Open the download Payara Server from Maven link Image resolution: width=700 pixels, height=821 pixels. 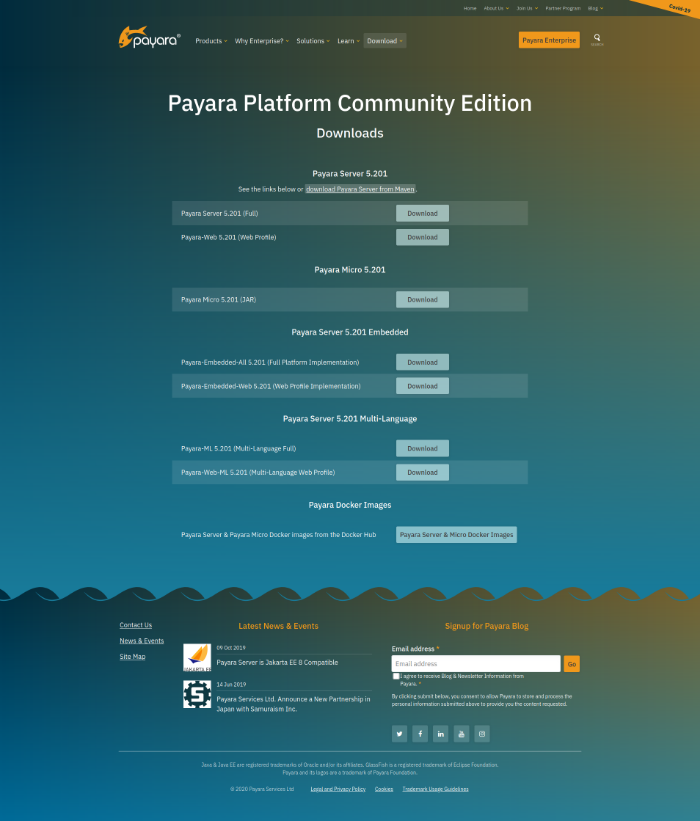pyautogui.click(x=360, y=189)
